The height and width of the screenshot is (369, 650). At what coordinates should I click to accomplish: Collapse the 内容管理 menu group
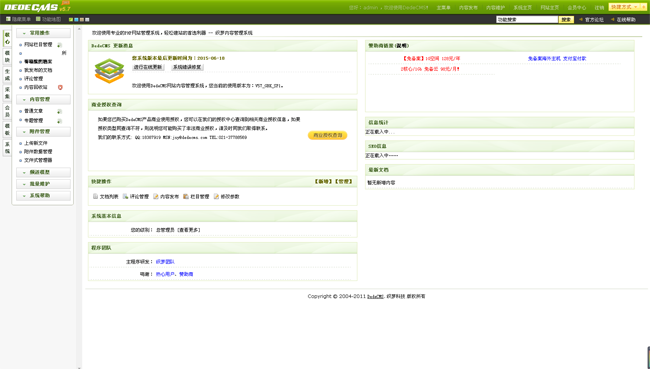(x=43, y=100)
